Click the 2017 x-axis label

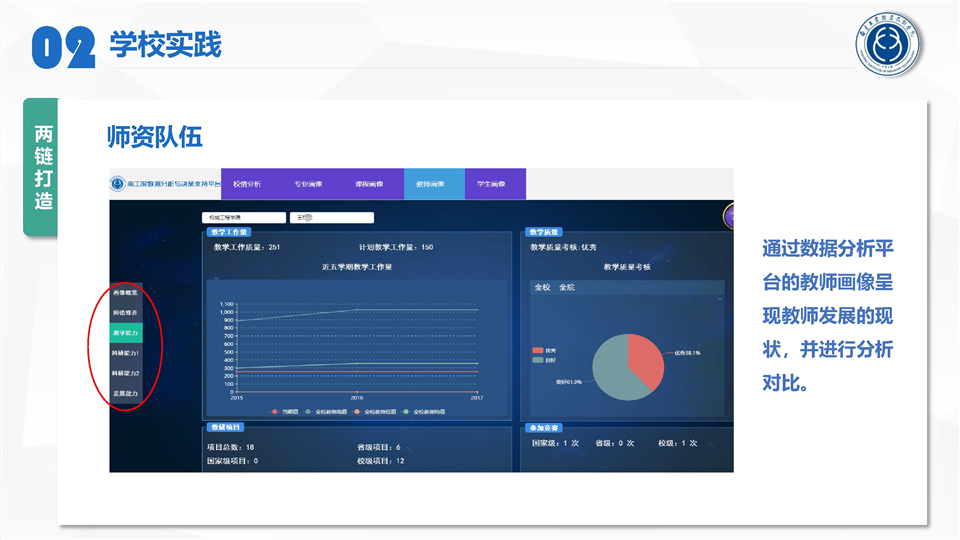click(477, 398)
